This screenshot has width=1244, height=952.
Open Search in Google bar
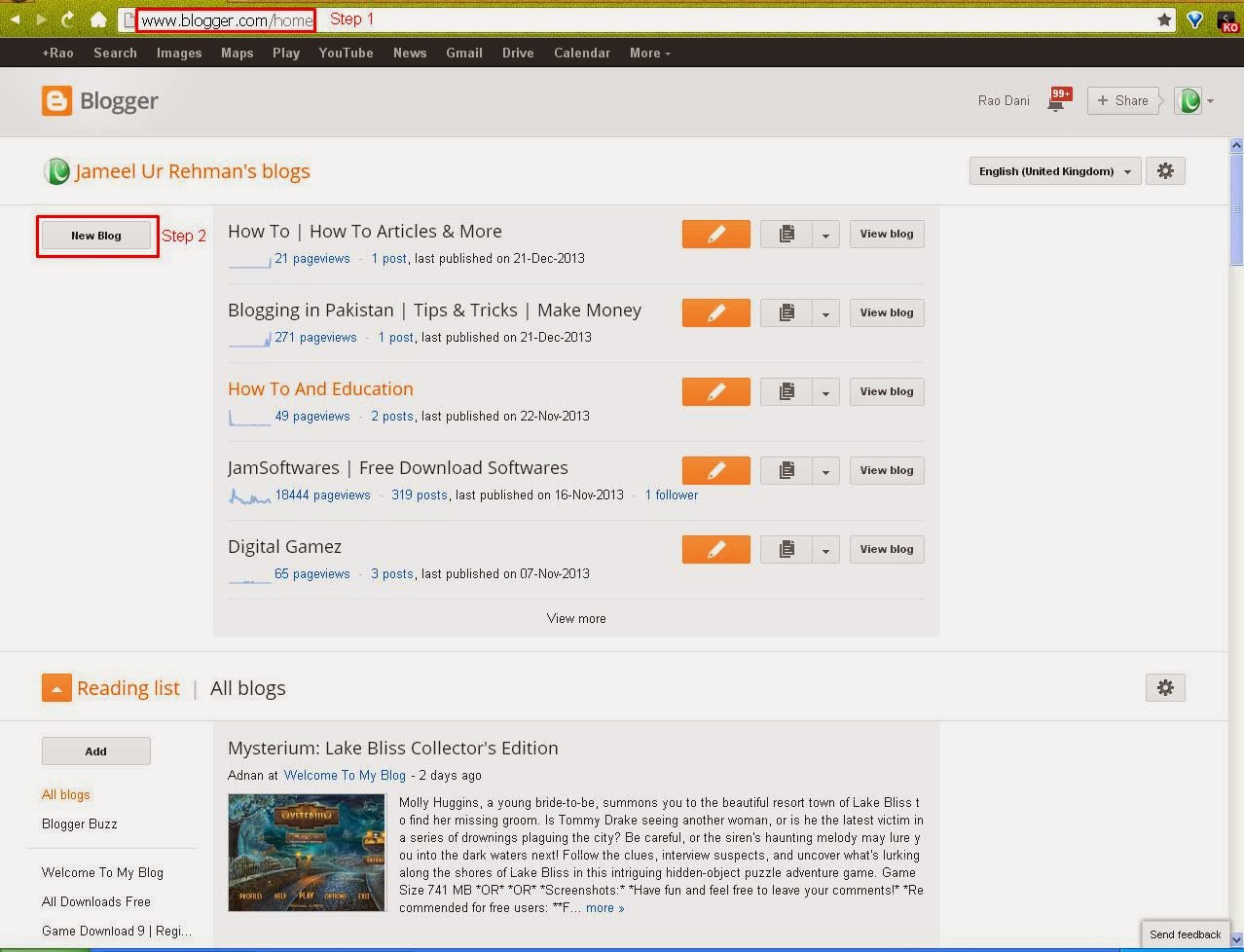pyautogui.click(x=115, y=53)
